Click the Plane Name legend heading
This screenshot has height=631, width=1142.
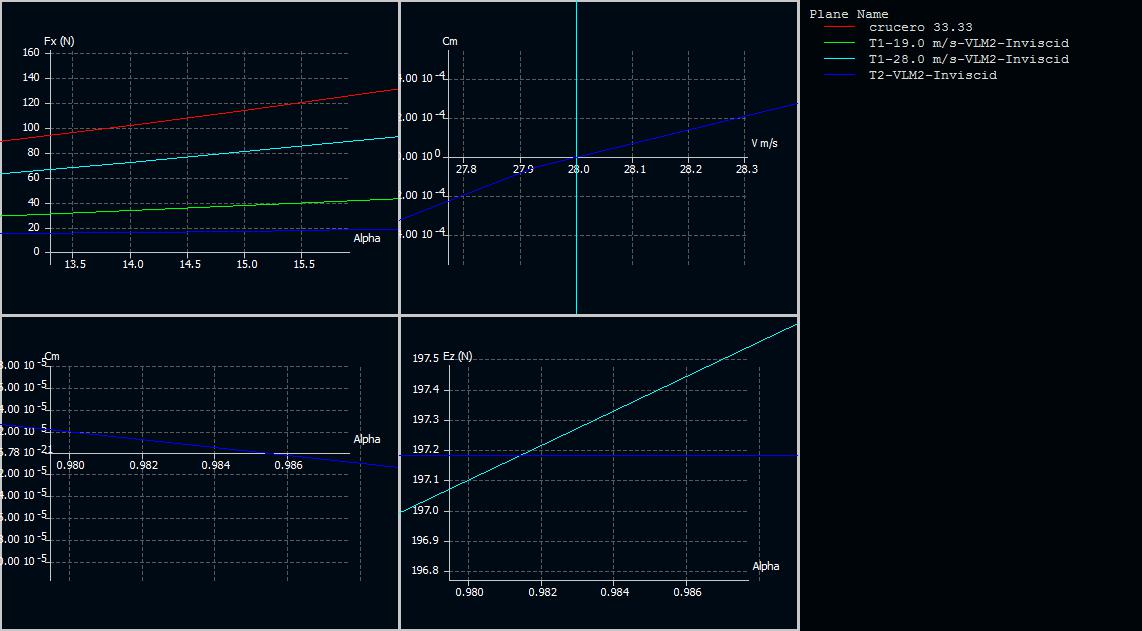848,14
